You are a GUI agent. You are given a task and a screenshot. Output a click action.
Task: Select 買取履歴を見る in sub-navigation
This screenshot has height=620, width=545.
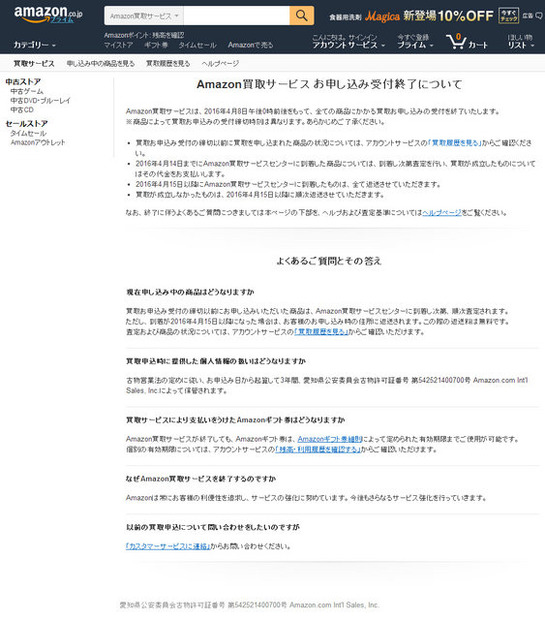pos(168,63)
